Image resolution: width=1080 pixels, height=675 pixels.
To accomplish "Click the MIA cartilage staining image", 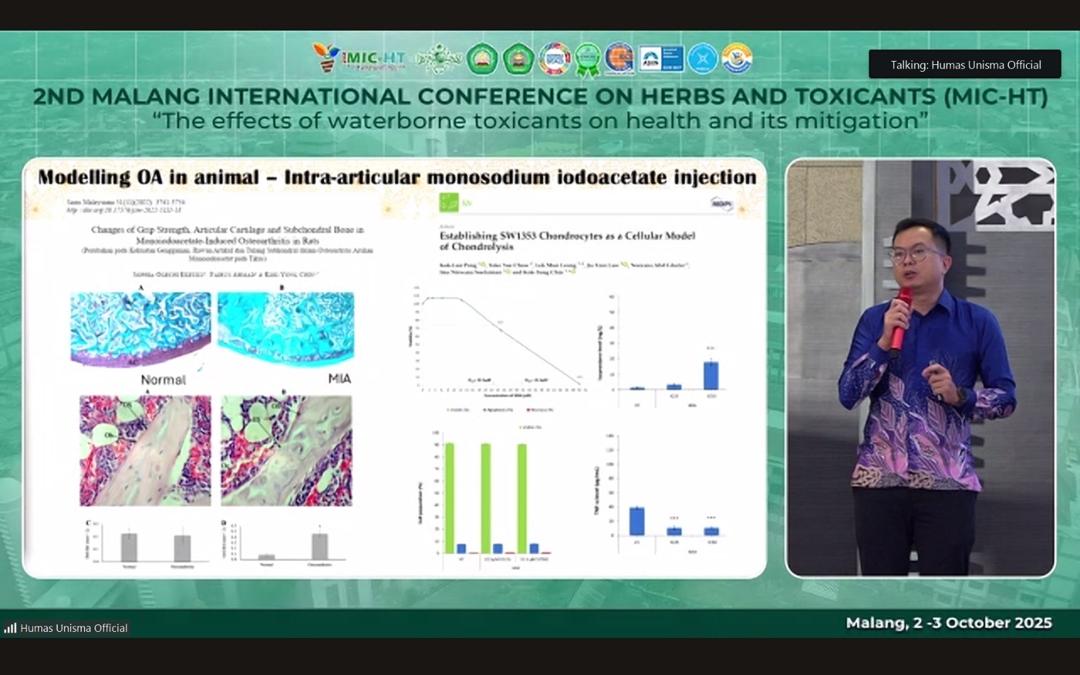I will tap(286, 328).
